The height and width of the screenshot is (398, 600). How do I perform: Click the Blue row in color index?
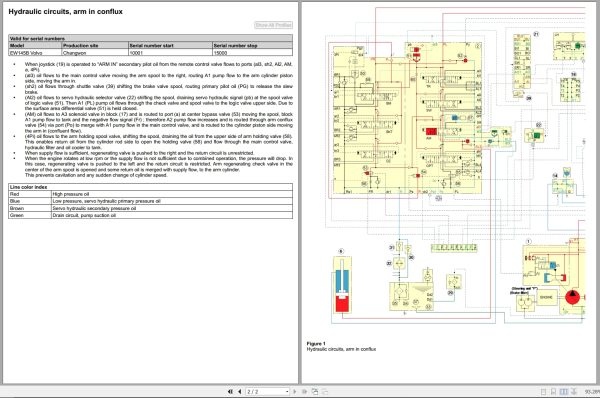pyautogui.click(x=150, y=201)
